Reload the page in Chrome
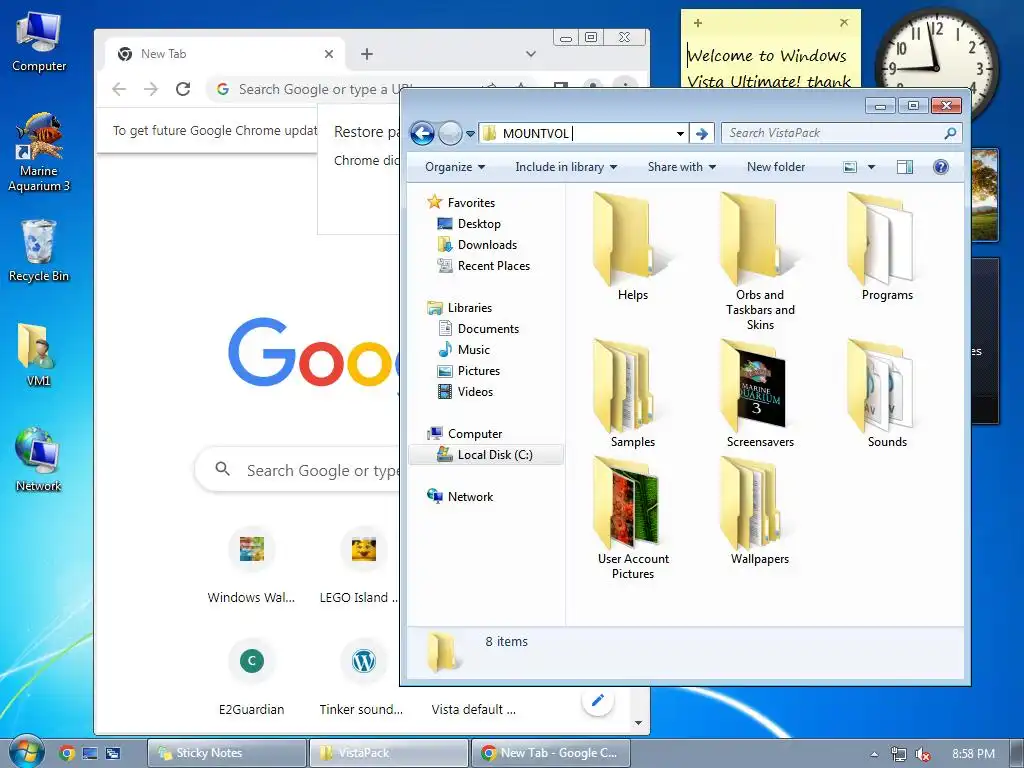Viewport: 1024px width, 768px height. click(183, 89)
